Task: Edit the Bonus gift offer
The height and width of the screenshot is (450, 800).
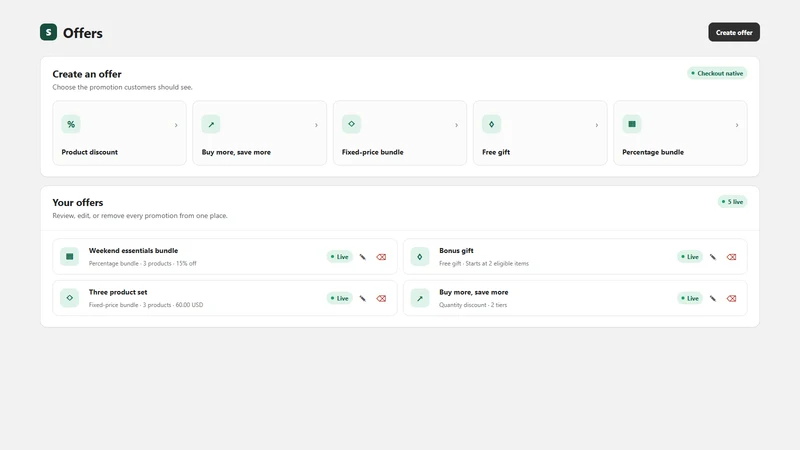Action: (713, 257)
